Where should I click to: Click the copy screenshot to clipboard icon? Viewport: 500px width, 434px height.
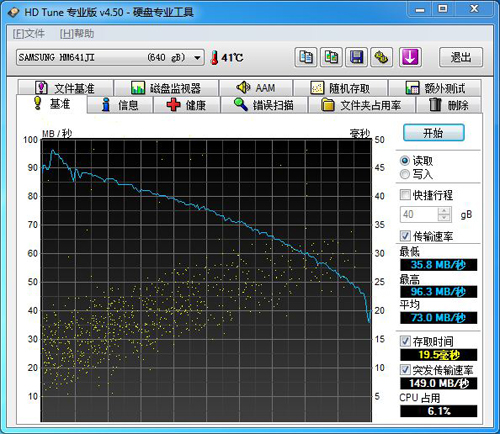[x=331, y=57]
